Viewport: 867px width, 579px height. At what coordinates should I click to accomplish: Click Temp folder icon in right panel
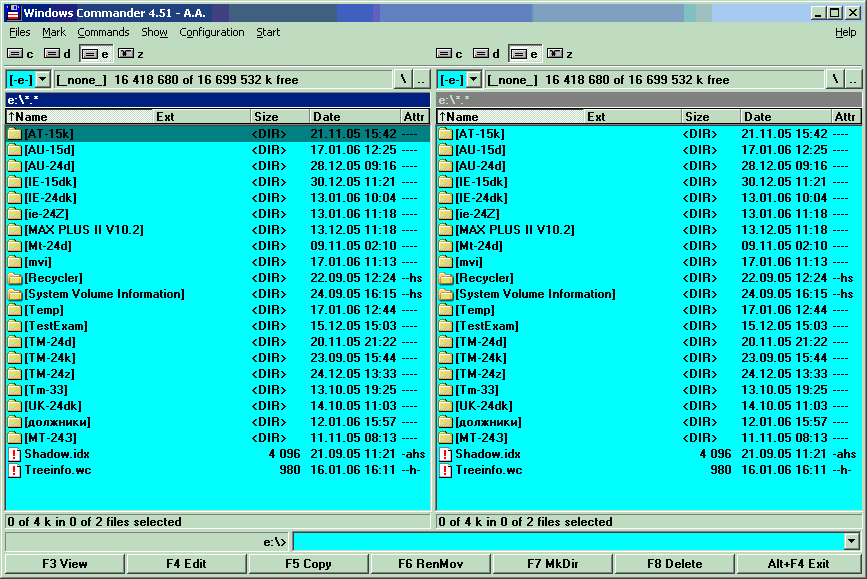click(x=445, y=310)
